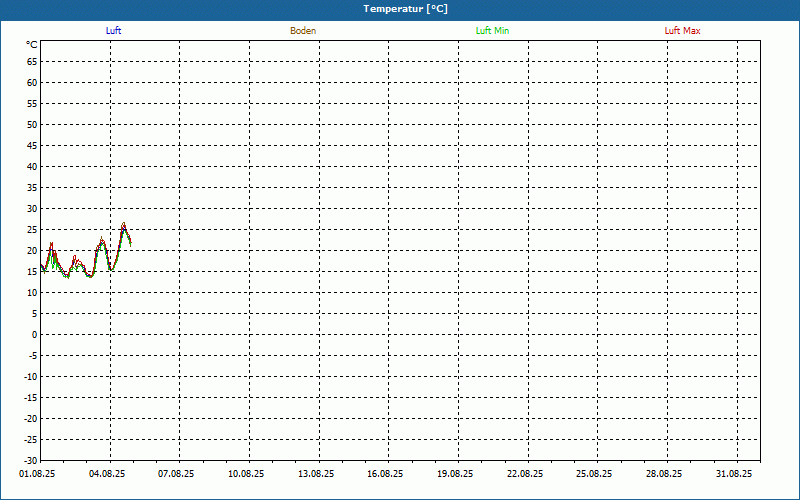
Task: Click the 35 value on temperature axis
Action: click(32, 188)
